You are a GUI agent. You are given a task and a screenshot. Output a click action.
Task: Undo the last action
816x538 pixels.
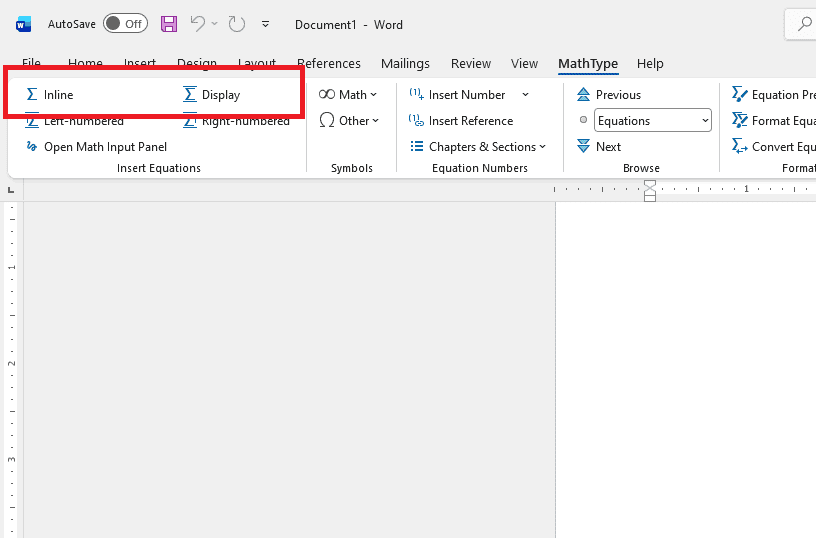(198, 24)
